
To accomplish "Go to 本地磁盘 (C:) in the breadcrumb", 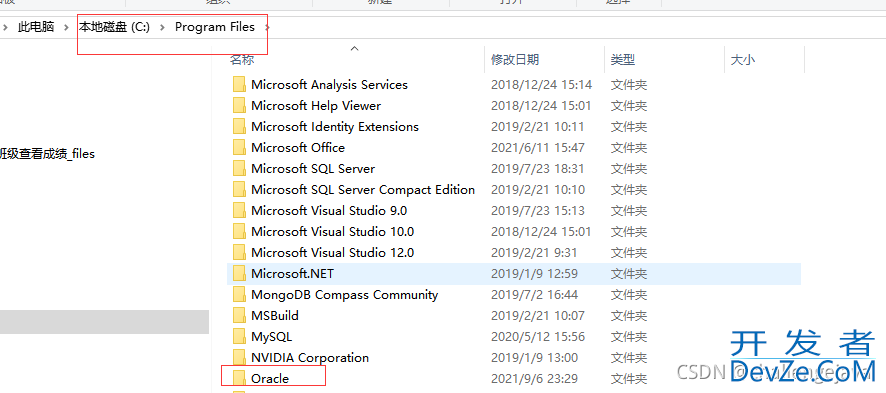I will point(114,27).
